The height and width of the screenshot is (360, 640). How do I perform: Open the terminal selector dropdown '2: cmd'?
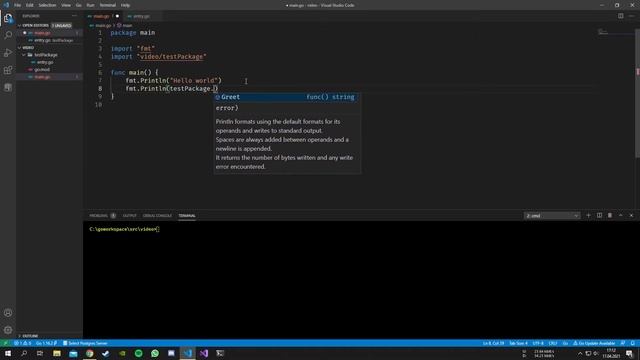pyautogui.click(x=552, y=216)
